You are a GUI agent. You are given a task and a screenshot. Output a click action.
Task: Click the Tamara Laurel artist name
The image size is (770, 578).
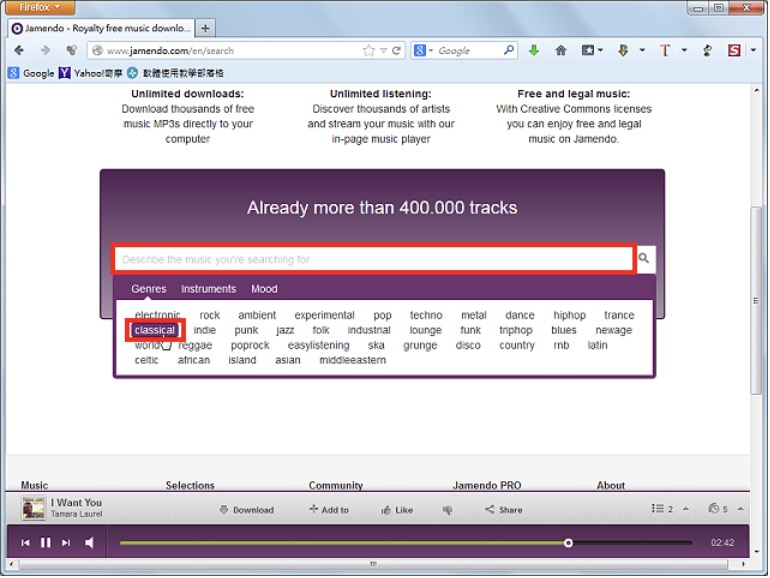[77, 514]
